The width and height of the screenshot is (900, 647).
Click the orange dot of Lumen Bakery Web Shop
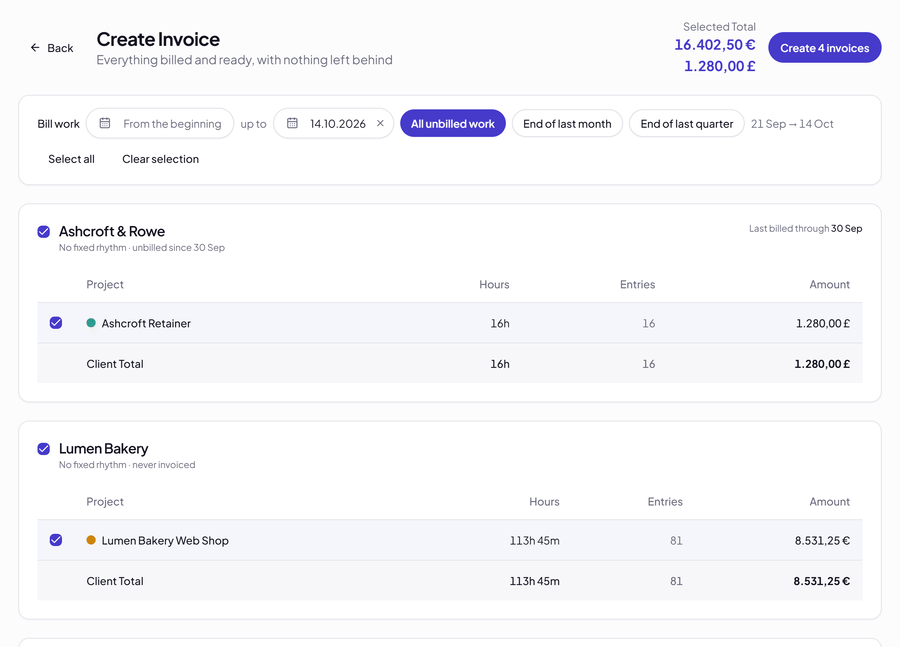coord(91,540)
